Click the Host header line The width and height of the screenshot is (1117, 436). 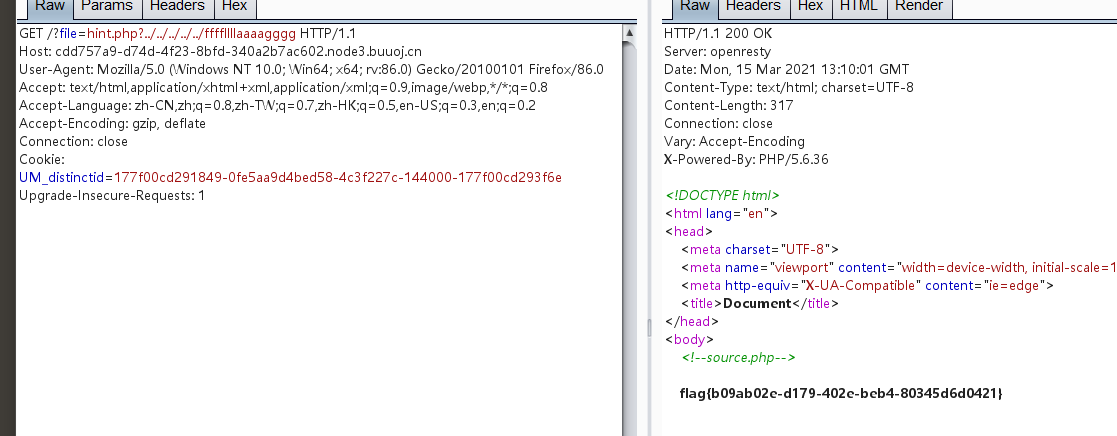tap(220, 51)
